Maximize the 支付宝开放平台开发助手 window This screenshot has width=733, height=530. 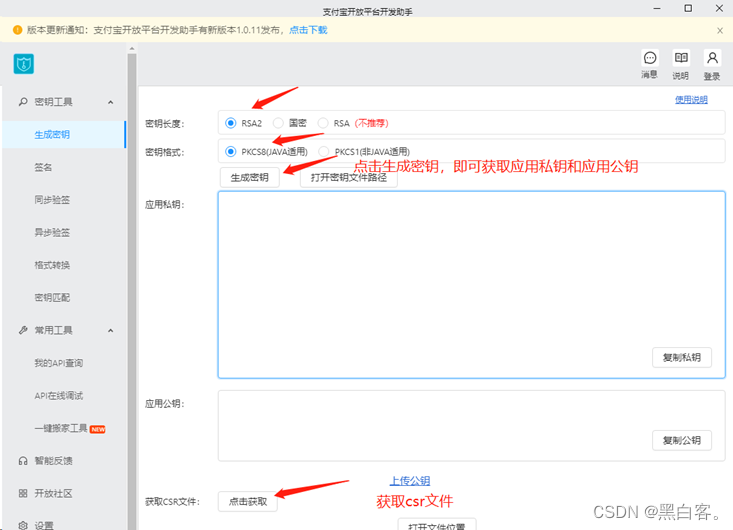tap(688, 8)
